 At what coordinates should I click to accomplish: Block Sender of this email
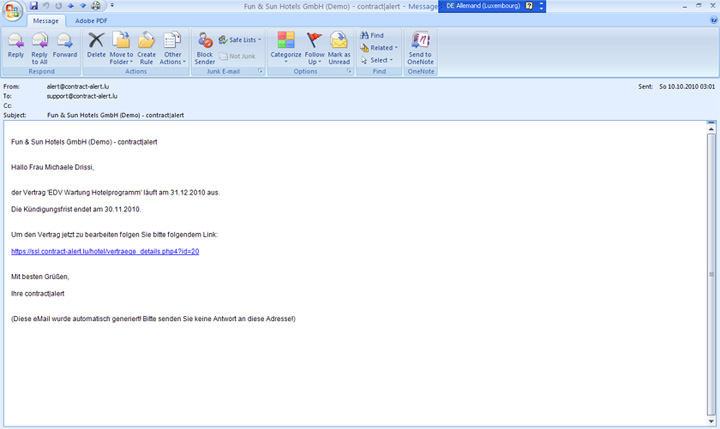click(204, 45)
